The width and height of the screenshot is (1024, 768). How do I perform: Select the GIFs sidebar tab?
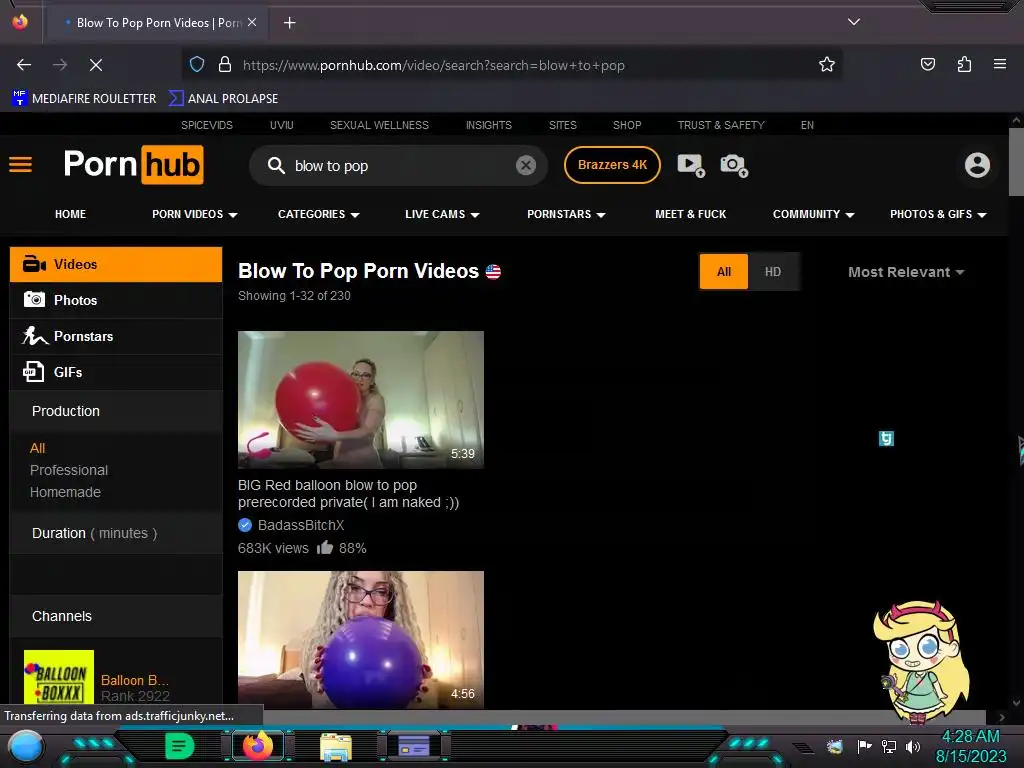tap(116, 372)
